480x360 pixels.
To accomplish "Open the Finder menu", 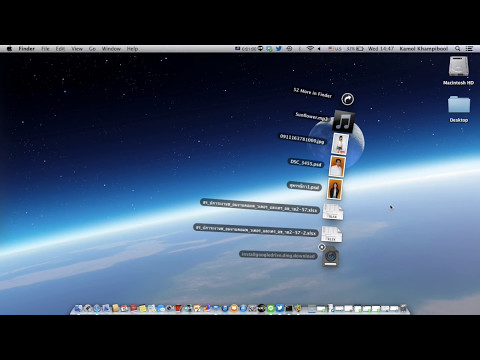I will [27, 49].
